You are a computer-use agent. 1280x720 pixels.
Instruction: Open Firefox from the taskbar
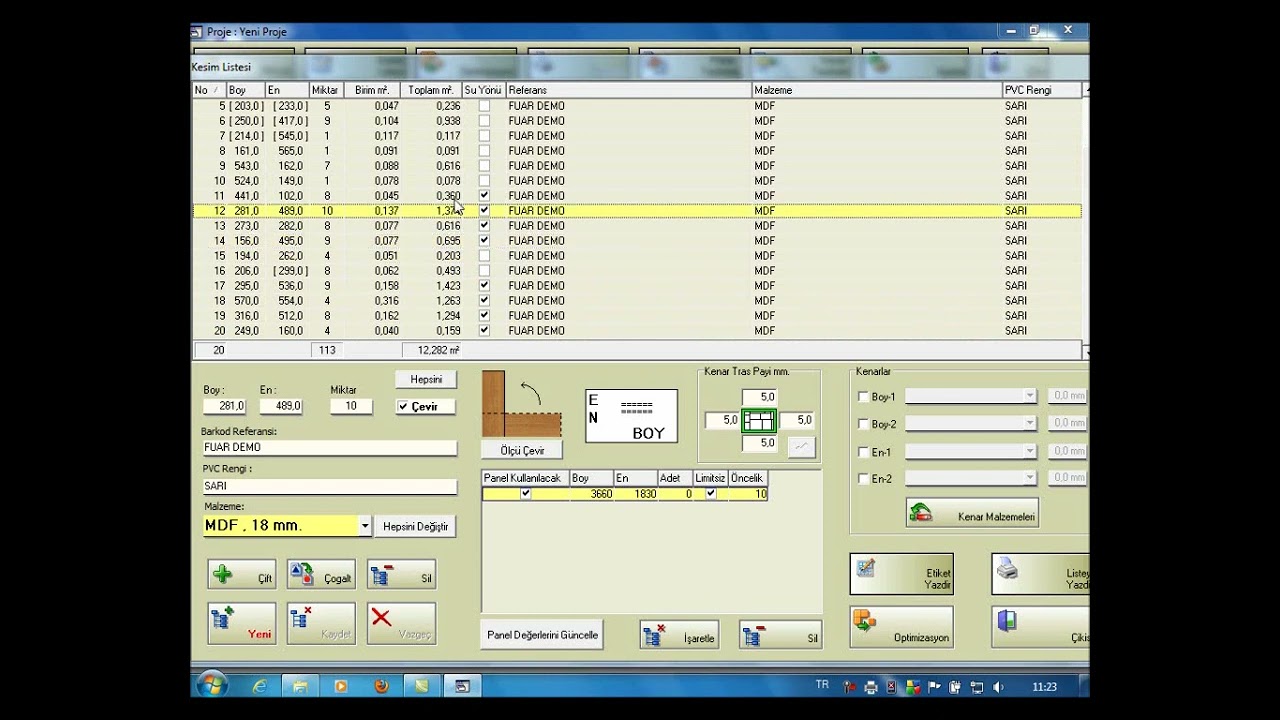coord(381,686)
